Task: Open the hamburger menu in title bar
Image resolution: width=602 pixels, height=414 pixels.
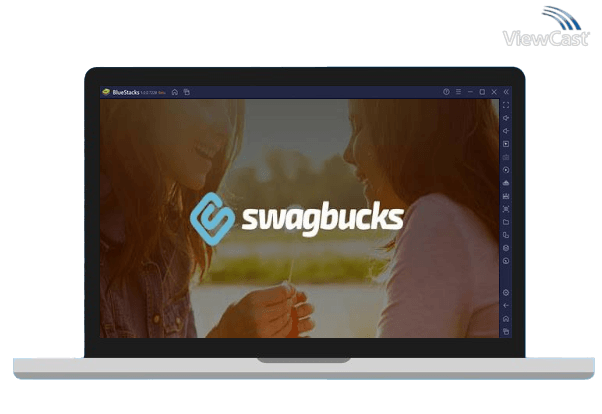Action: tap(458, 92)
